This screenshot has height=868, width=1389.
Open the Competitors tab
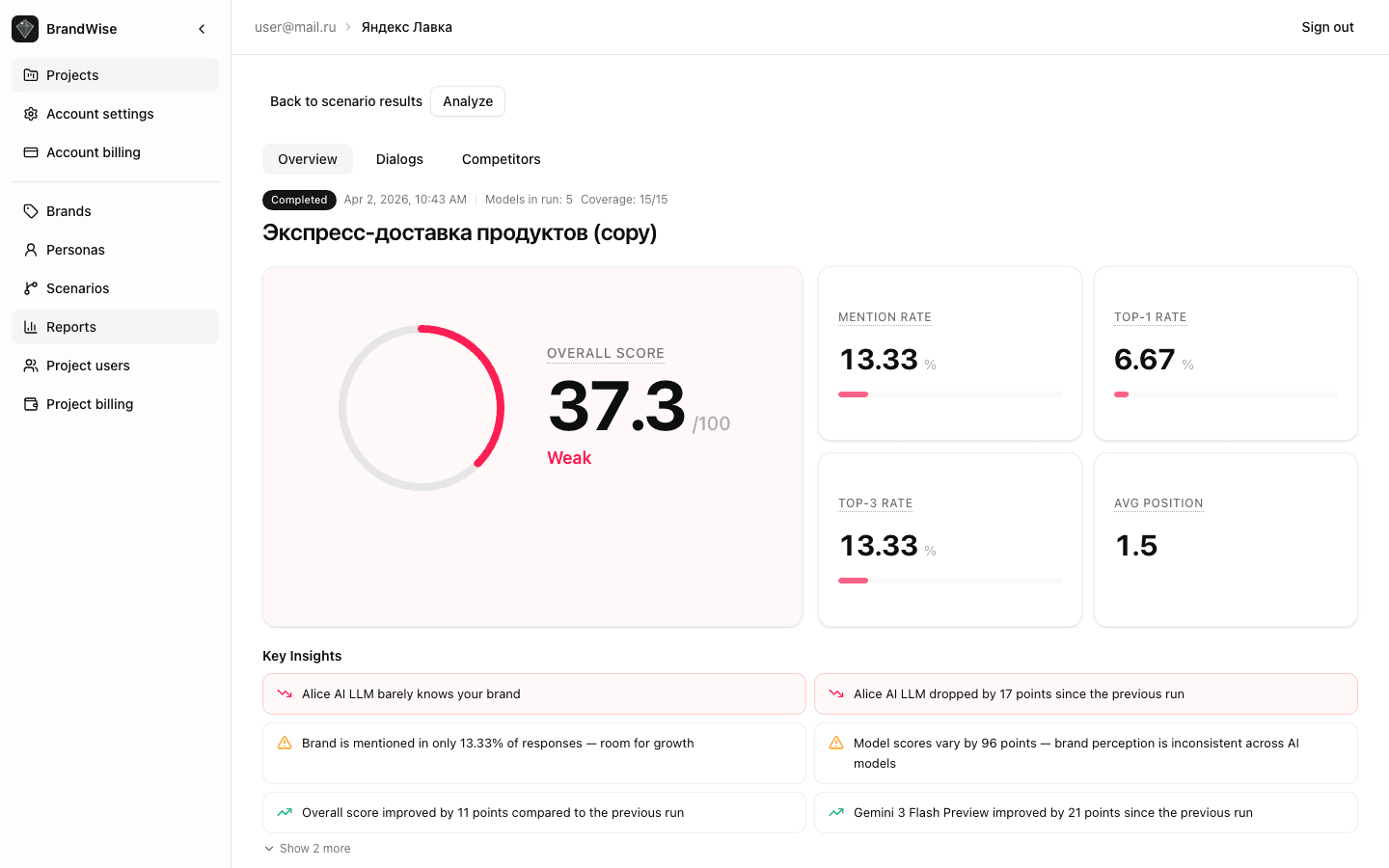pyautogui.click(x=501, y=158)
